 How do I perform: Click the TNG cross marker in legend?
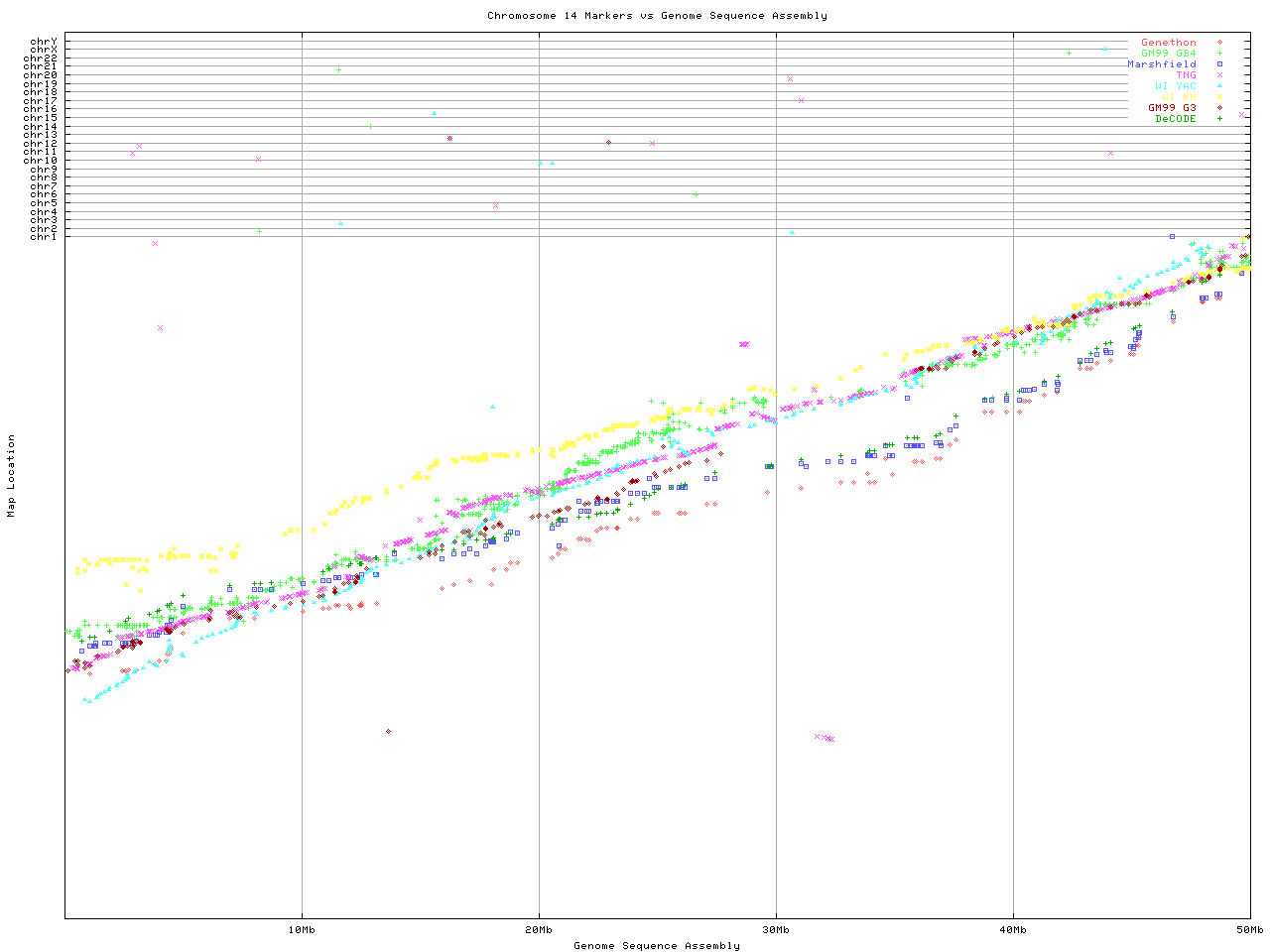[1219, 75]
